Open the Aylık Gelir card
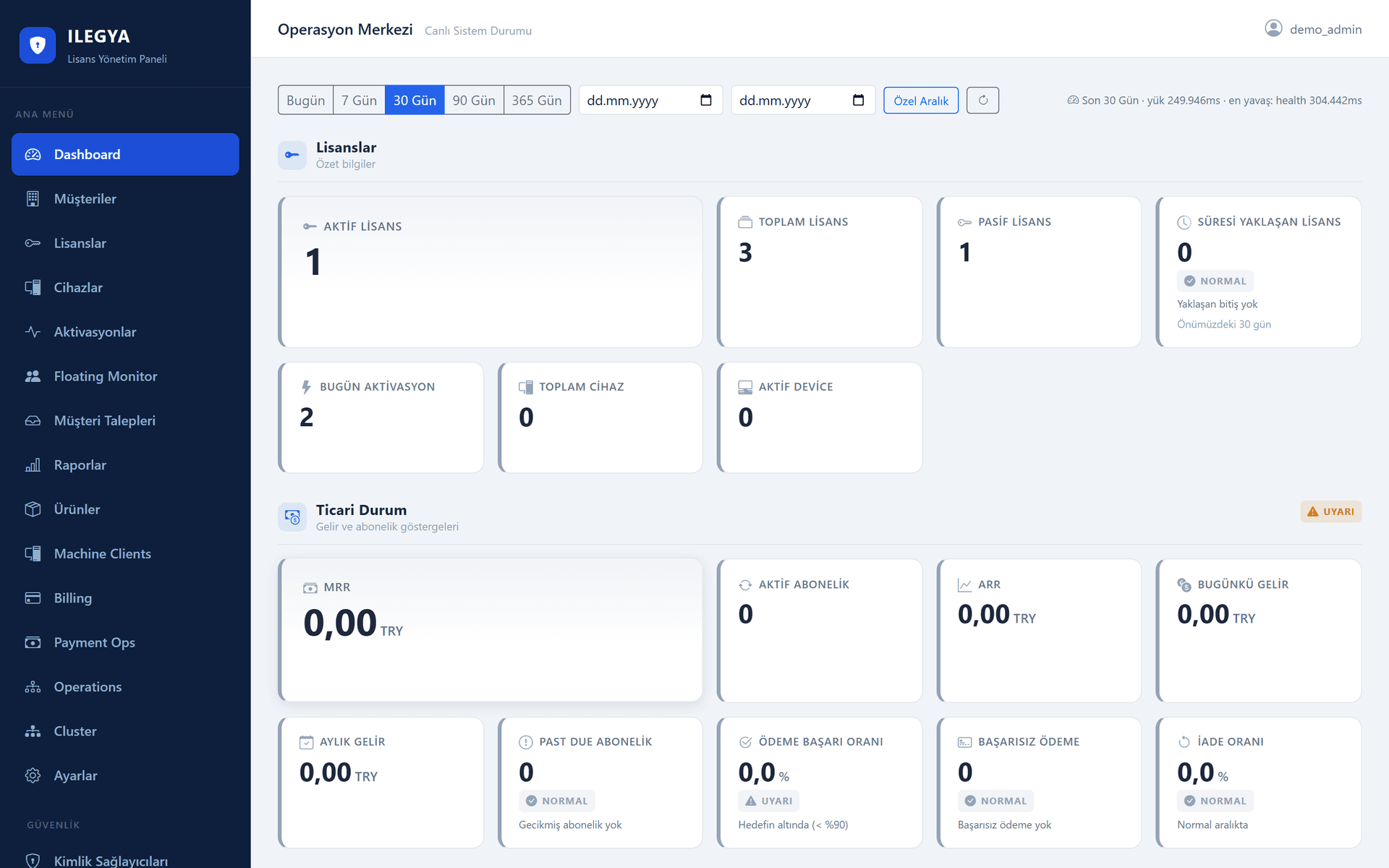This screenshot has height=868, width=1389. click(x=381, y=783)
